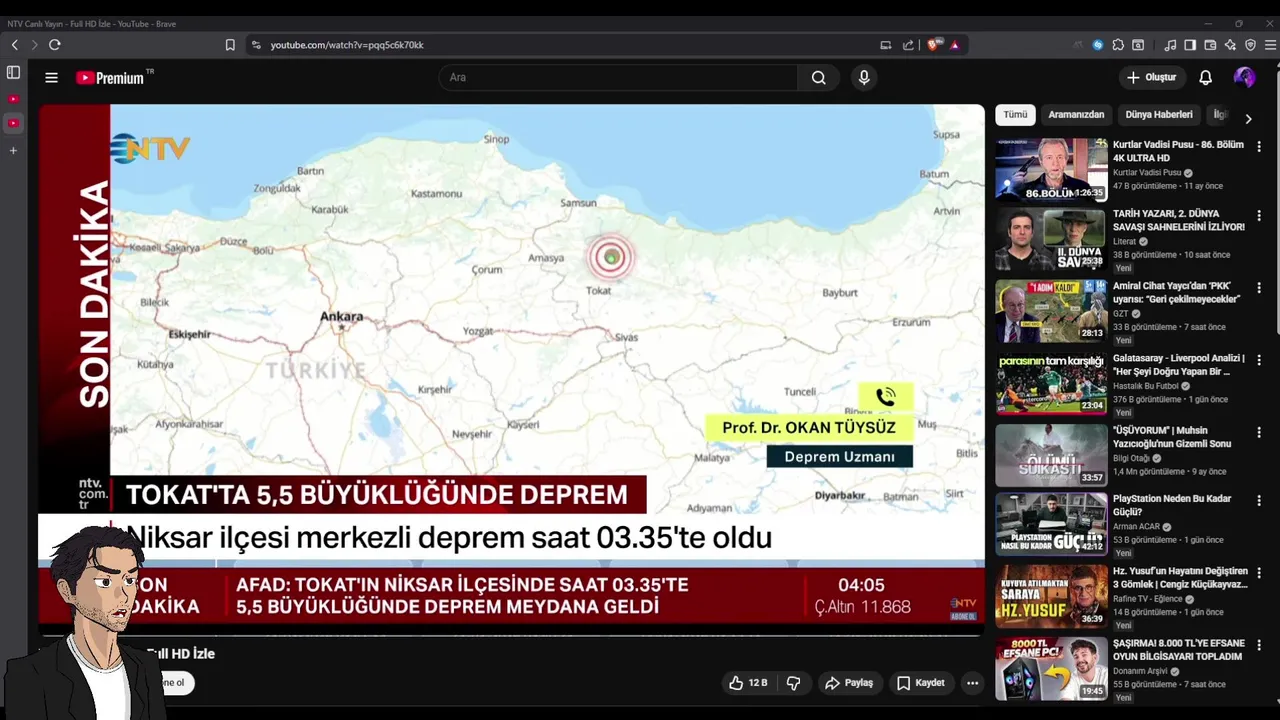Show more filter chips with right arrow
Screen dimensions: 1280x720
(1248, 118)
